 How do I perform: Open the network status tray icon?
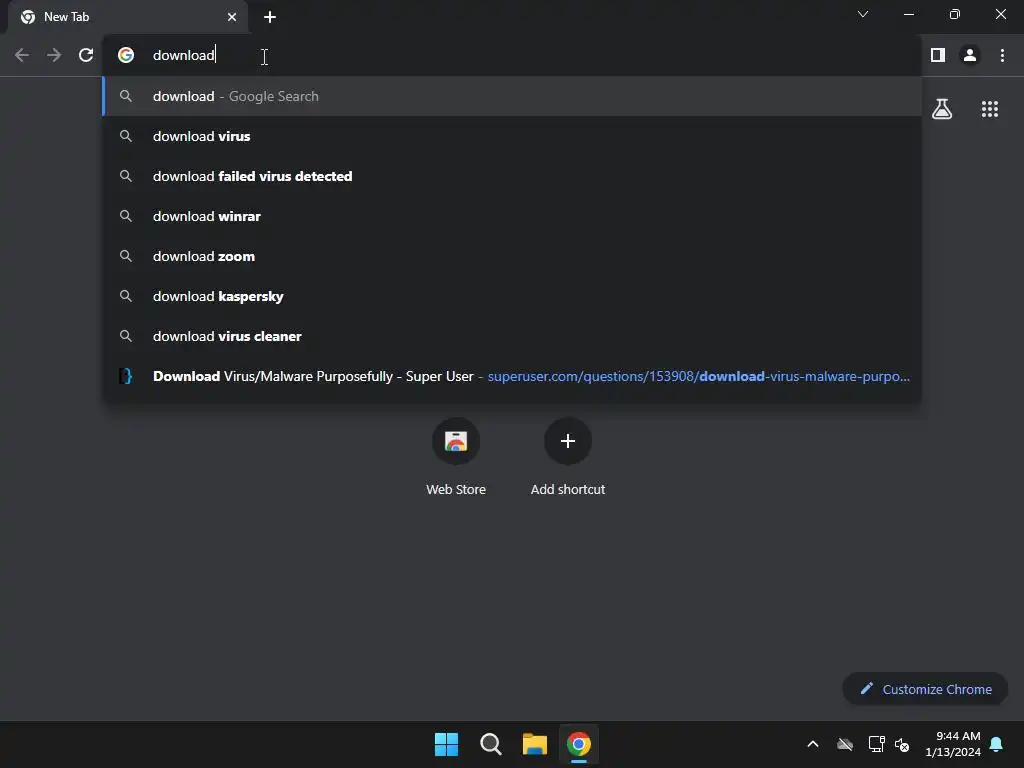pyautogui.click(x=876, y=744)
